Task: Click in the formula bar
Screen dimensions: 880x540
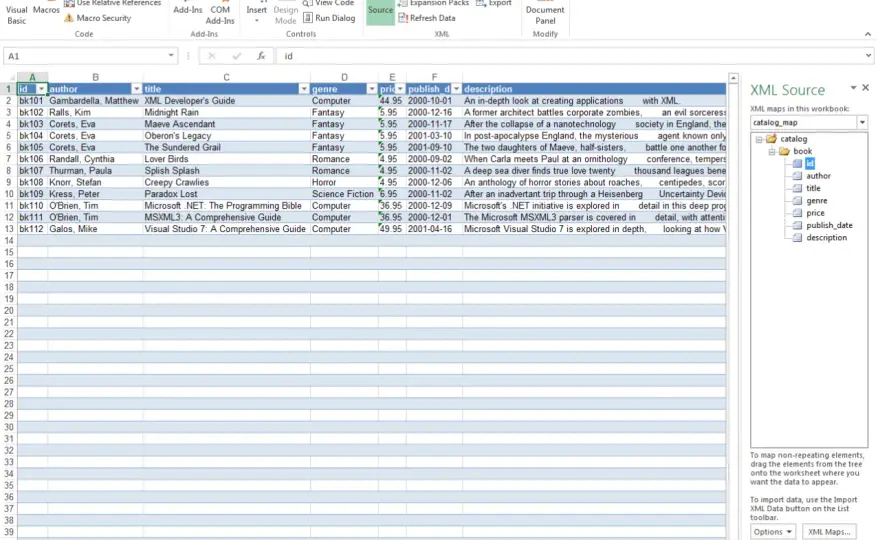Action: [x=570, y=56]
